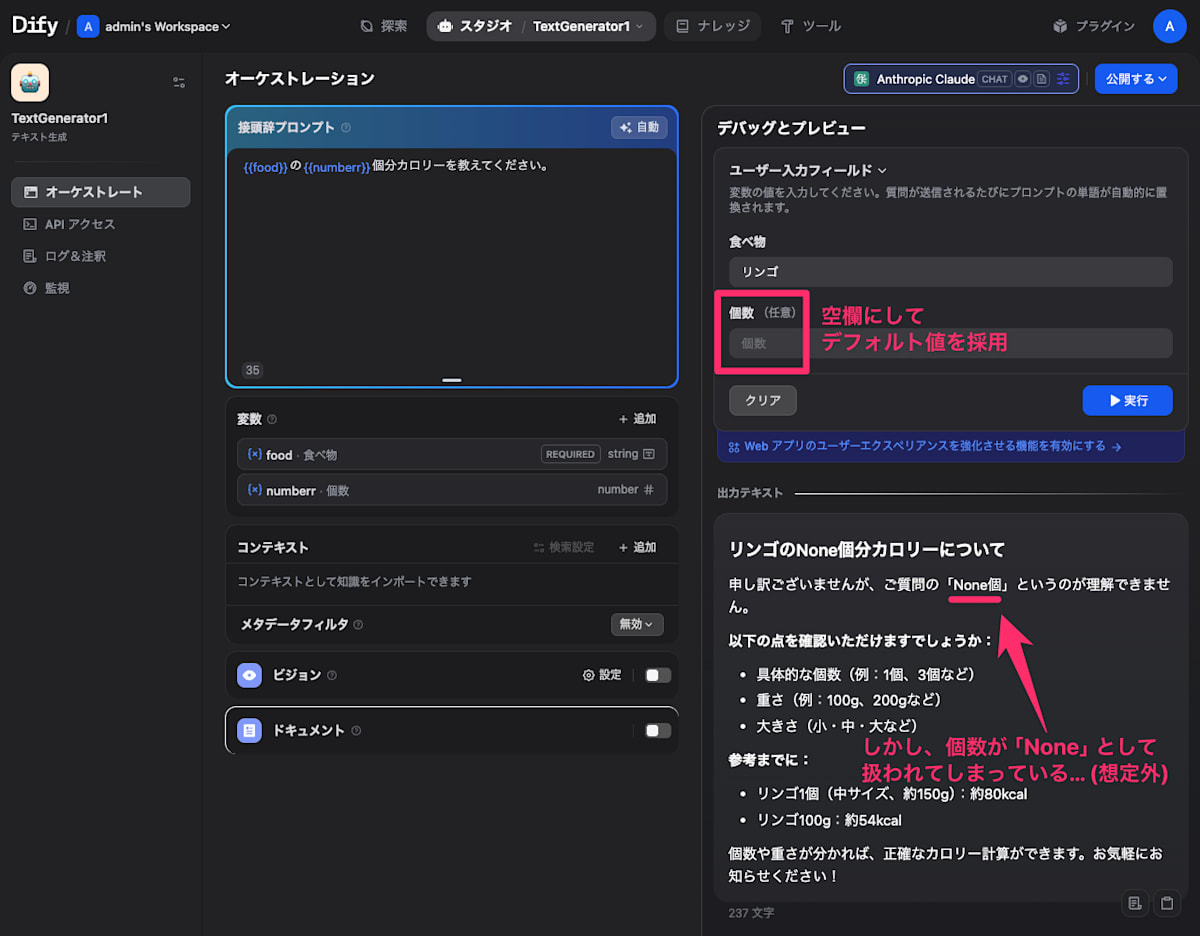Click the Anthropic model logo icon
The height and width of the screenshot is (936, 1200).
tap(861, 79)
